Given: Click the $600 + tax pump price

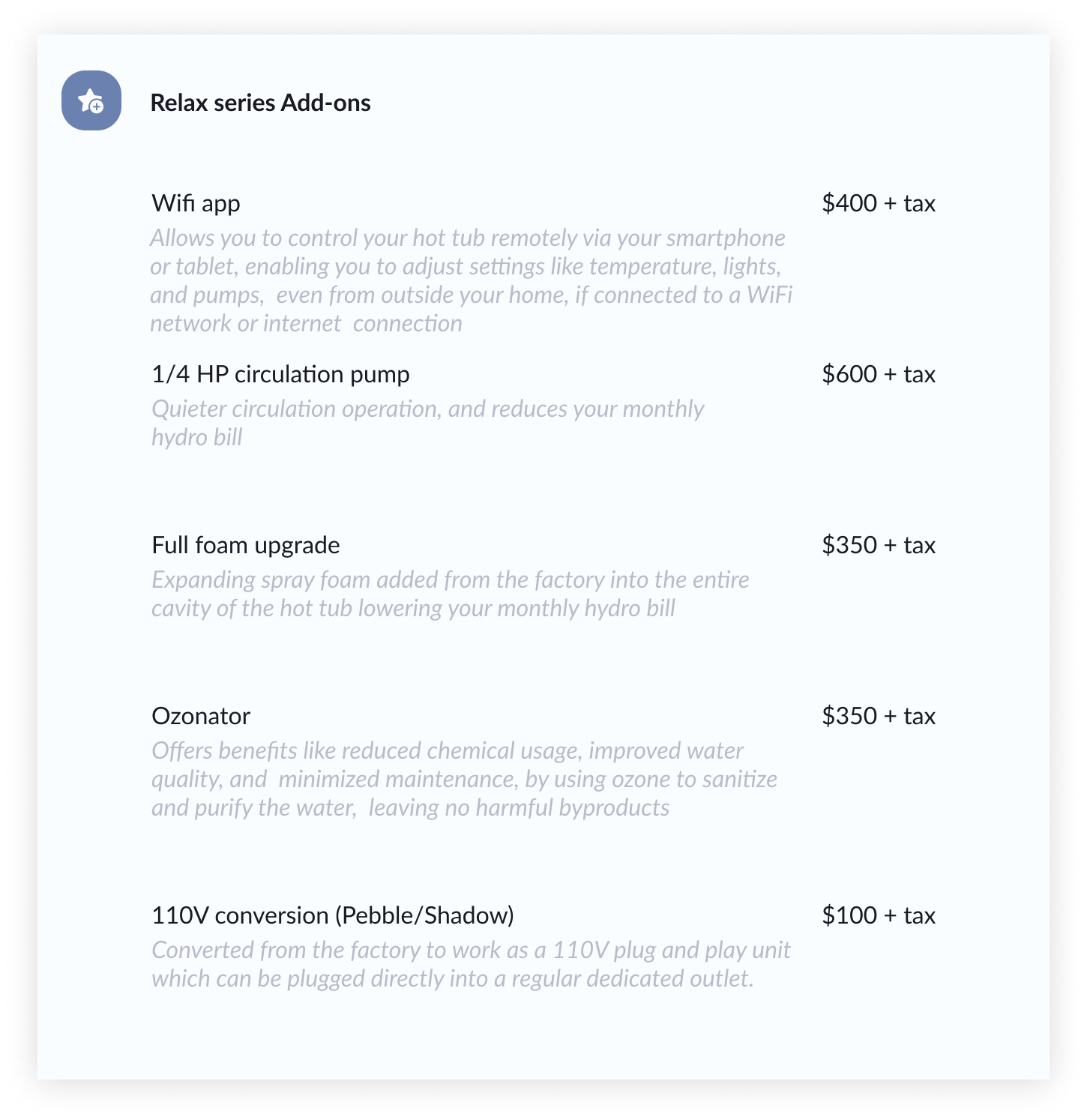Looking at the screenshot, I should click(878, 374).
